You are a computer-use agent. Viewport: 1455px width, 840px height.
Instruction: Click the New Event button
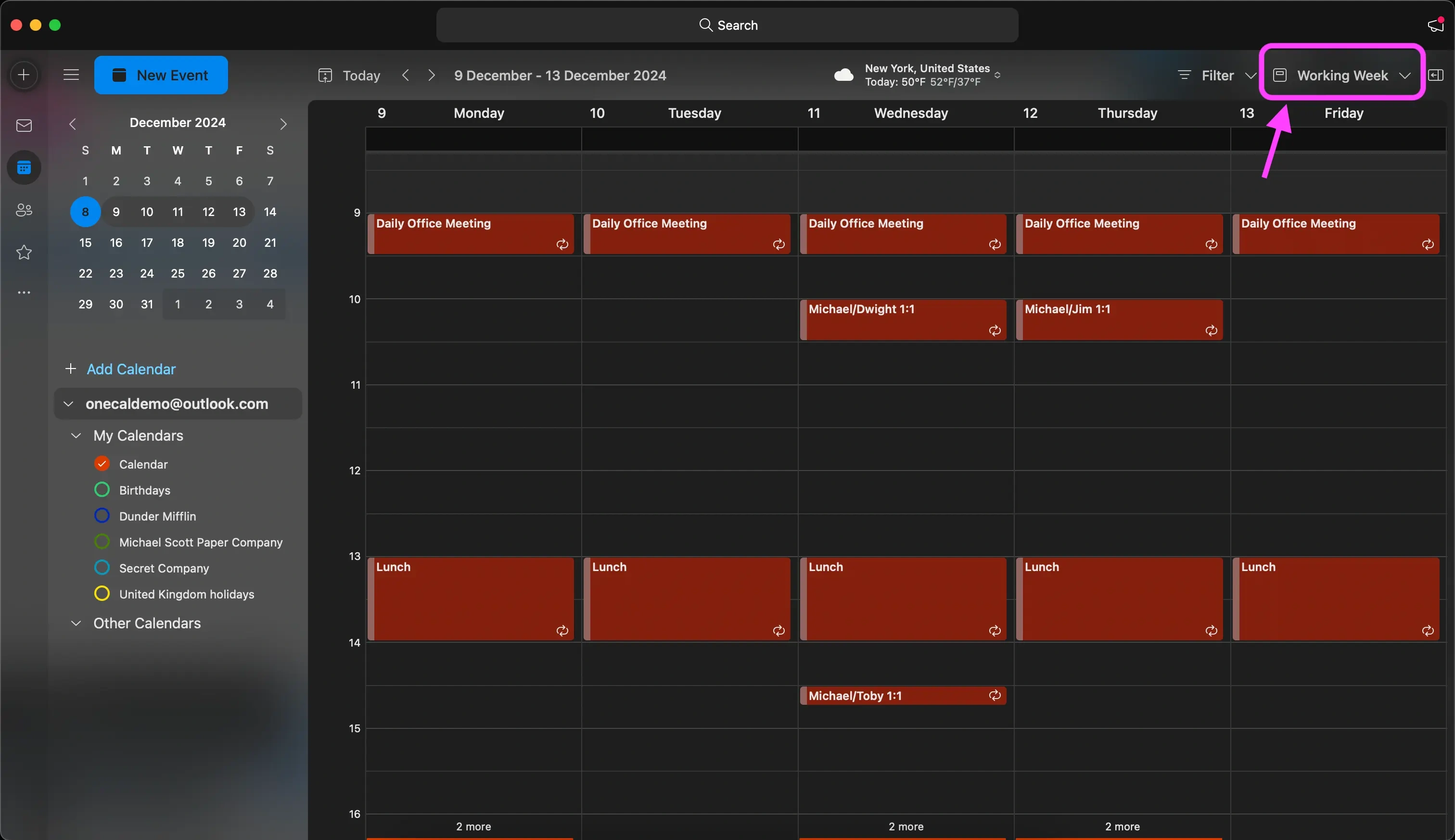point(161,75)
